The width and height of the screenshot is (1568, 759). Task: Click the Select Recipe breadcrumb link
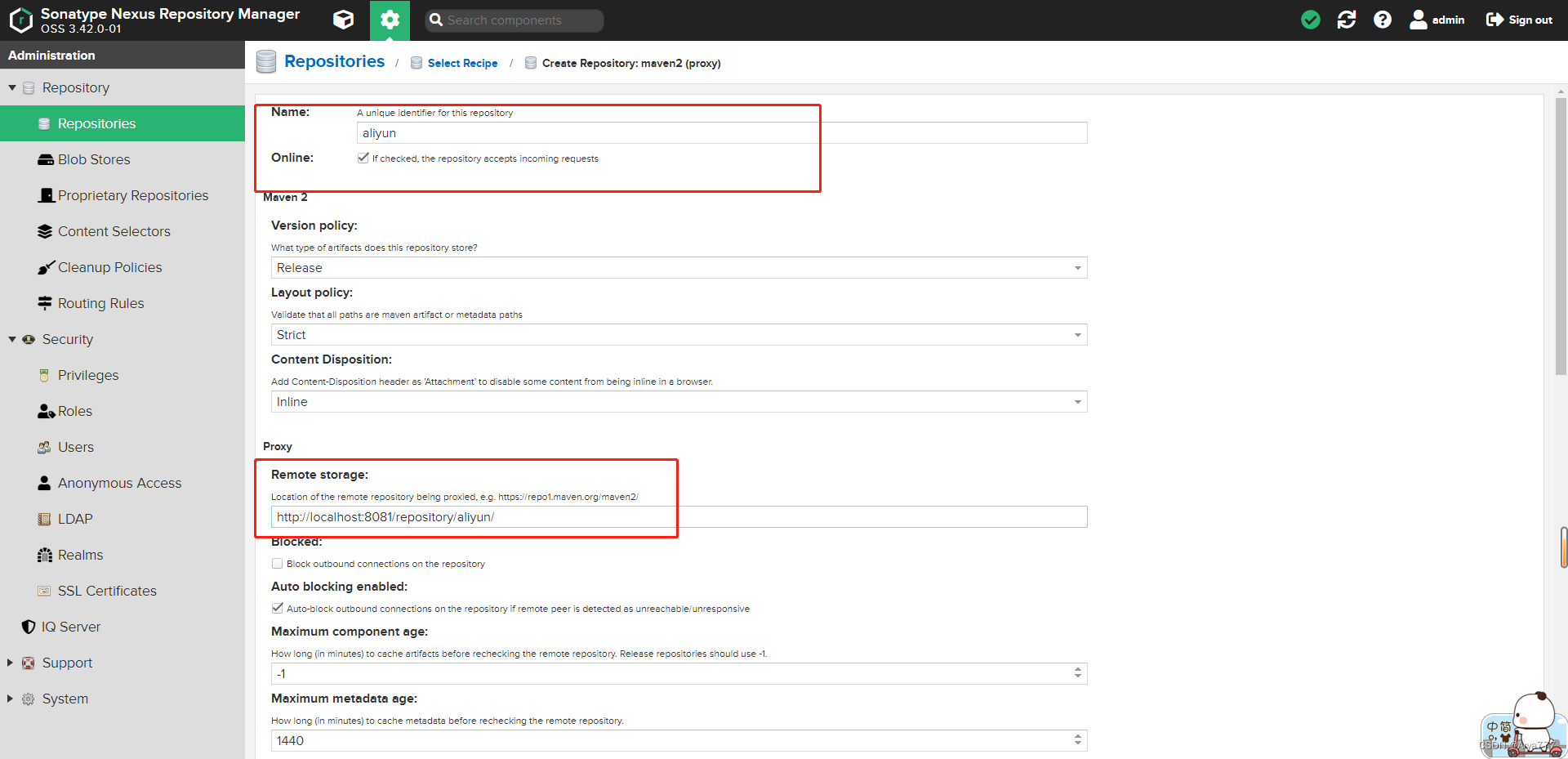pos(462,63)
